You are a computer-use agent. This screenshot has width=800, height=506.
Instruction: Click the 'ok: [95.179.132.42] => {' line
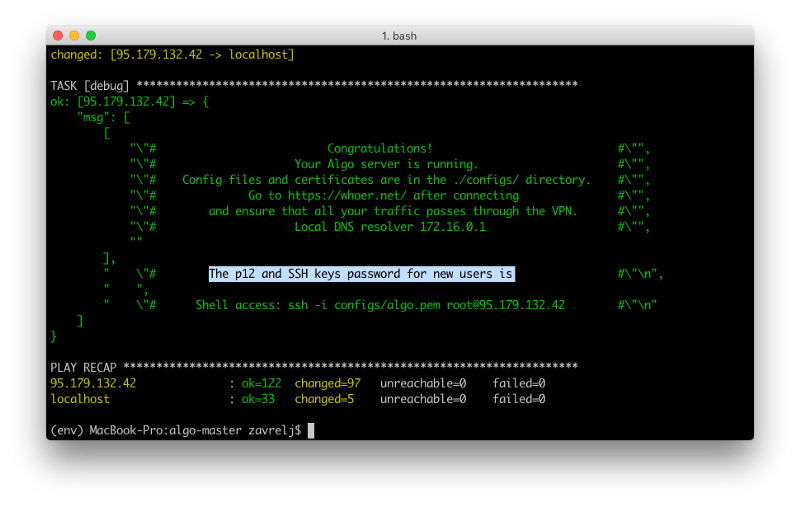(130, 102)
